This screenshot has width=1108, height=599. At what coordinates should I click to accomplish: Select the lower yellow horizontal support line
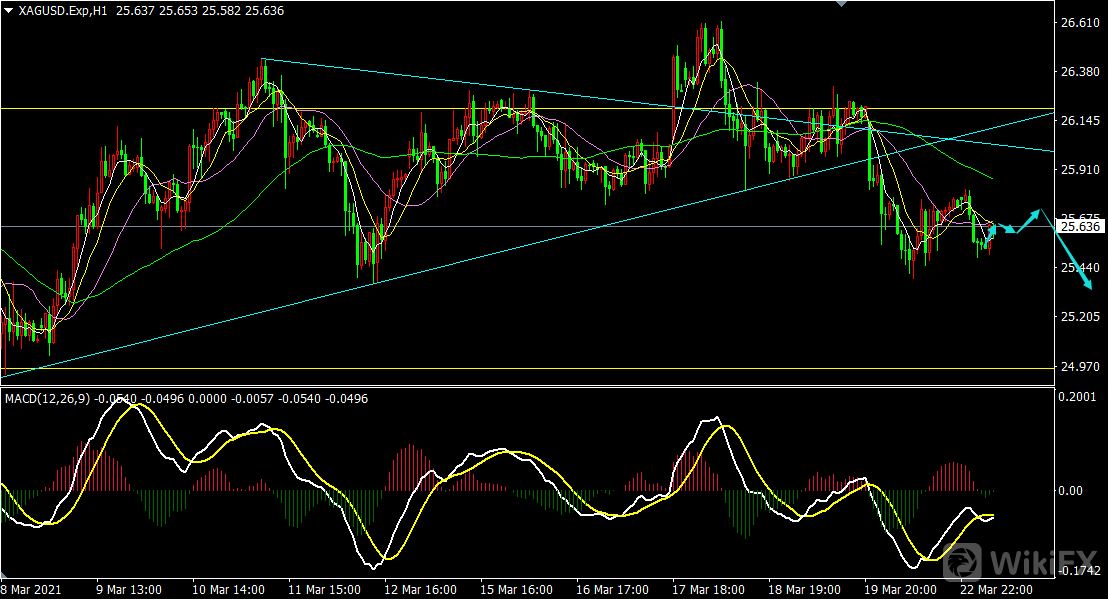500,368
